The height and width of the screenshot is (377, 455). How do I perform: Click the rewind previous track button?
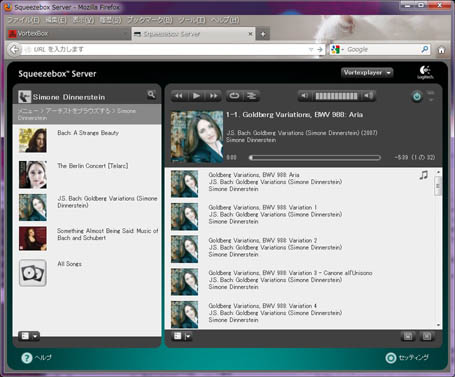pyautogui.click(x=179, y=96)
